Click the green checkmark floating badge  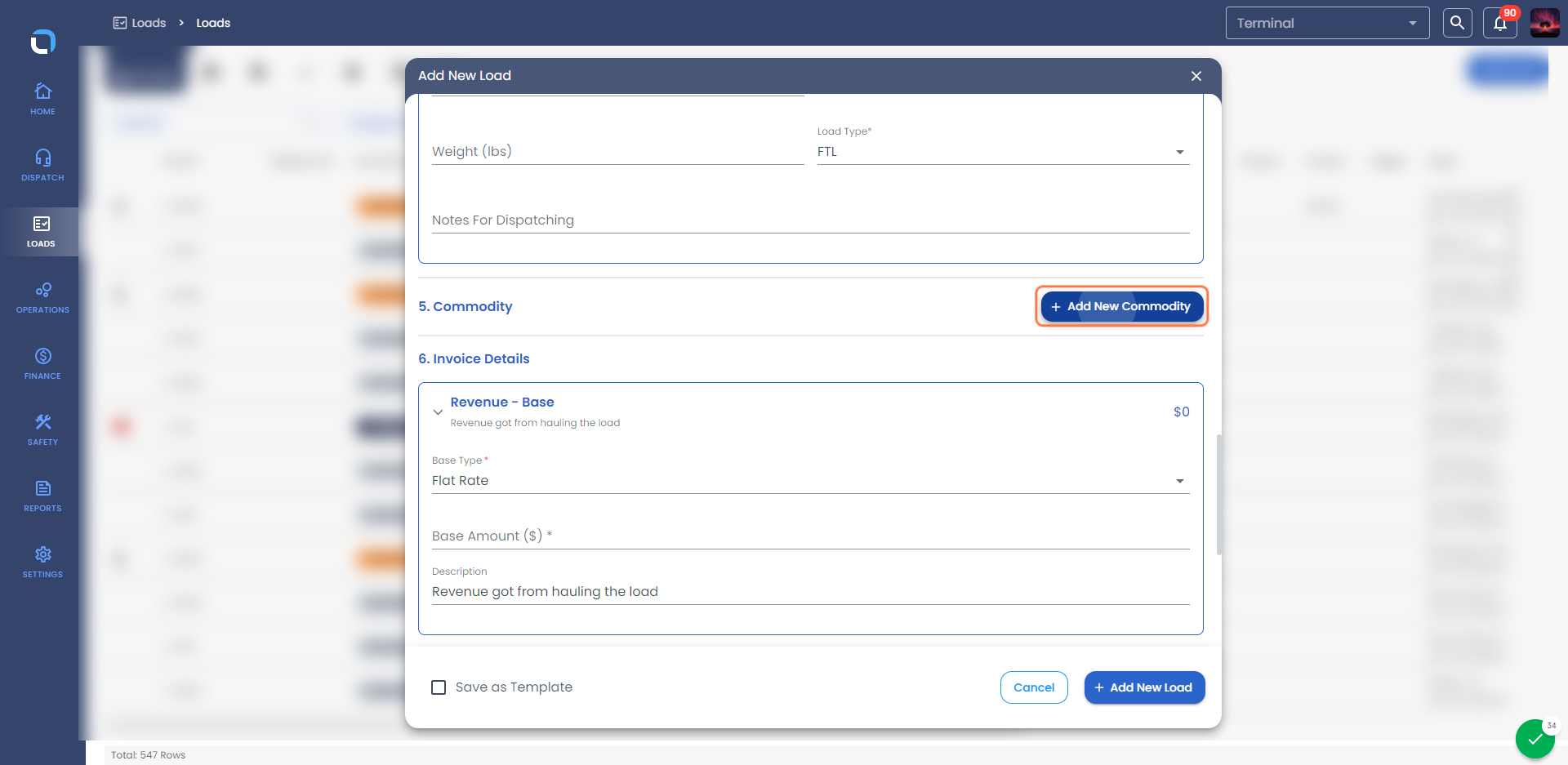click(x=1535, y=739)
